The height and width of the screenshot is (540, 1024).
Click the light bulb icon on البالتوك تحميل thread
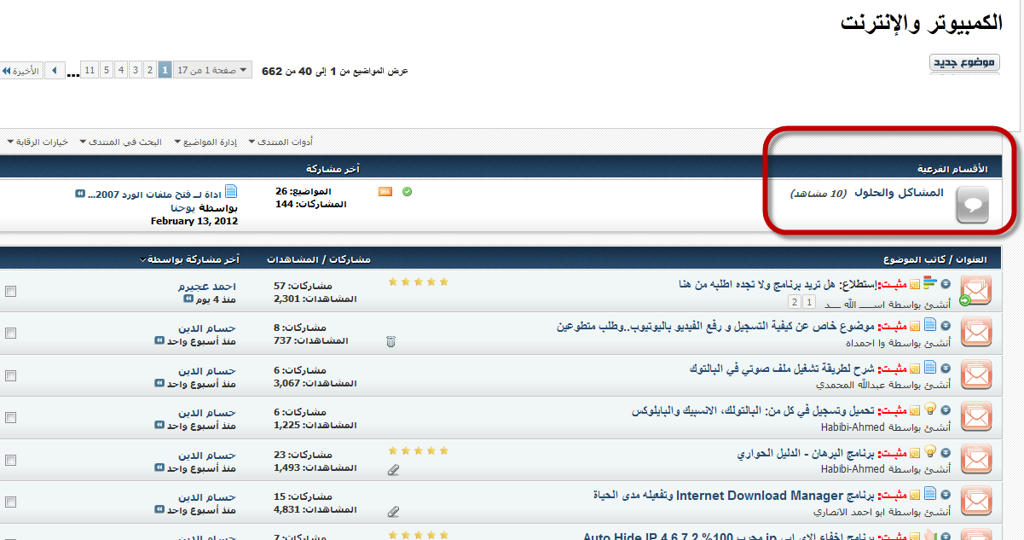(930, 410)
